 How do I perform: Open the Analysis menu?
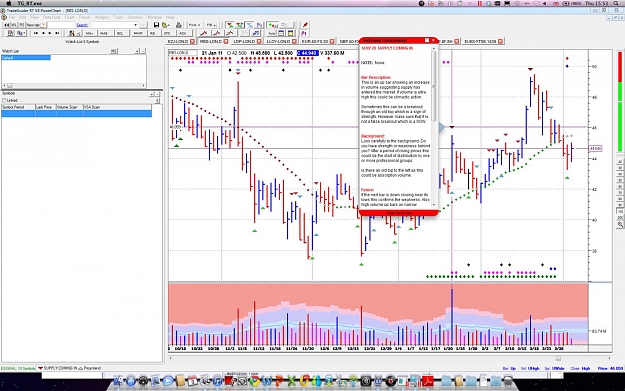(x=102, y=18)
